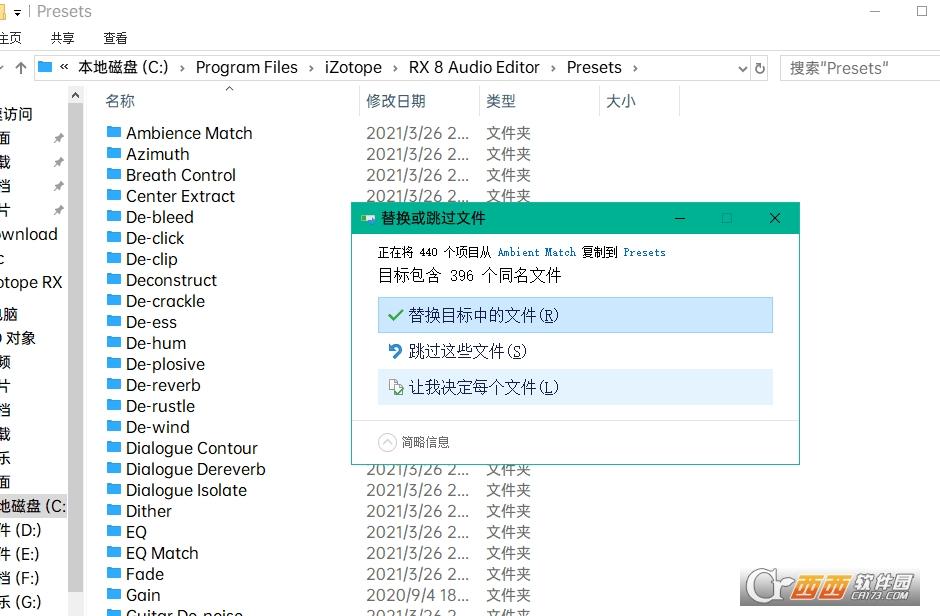This screenshot has width=940, height=616.
Task: Open the quick access toolbar dropdown arrow
Action: 17,13
